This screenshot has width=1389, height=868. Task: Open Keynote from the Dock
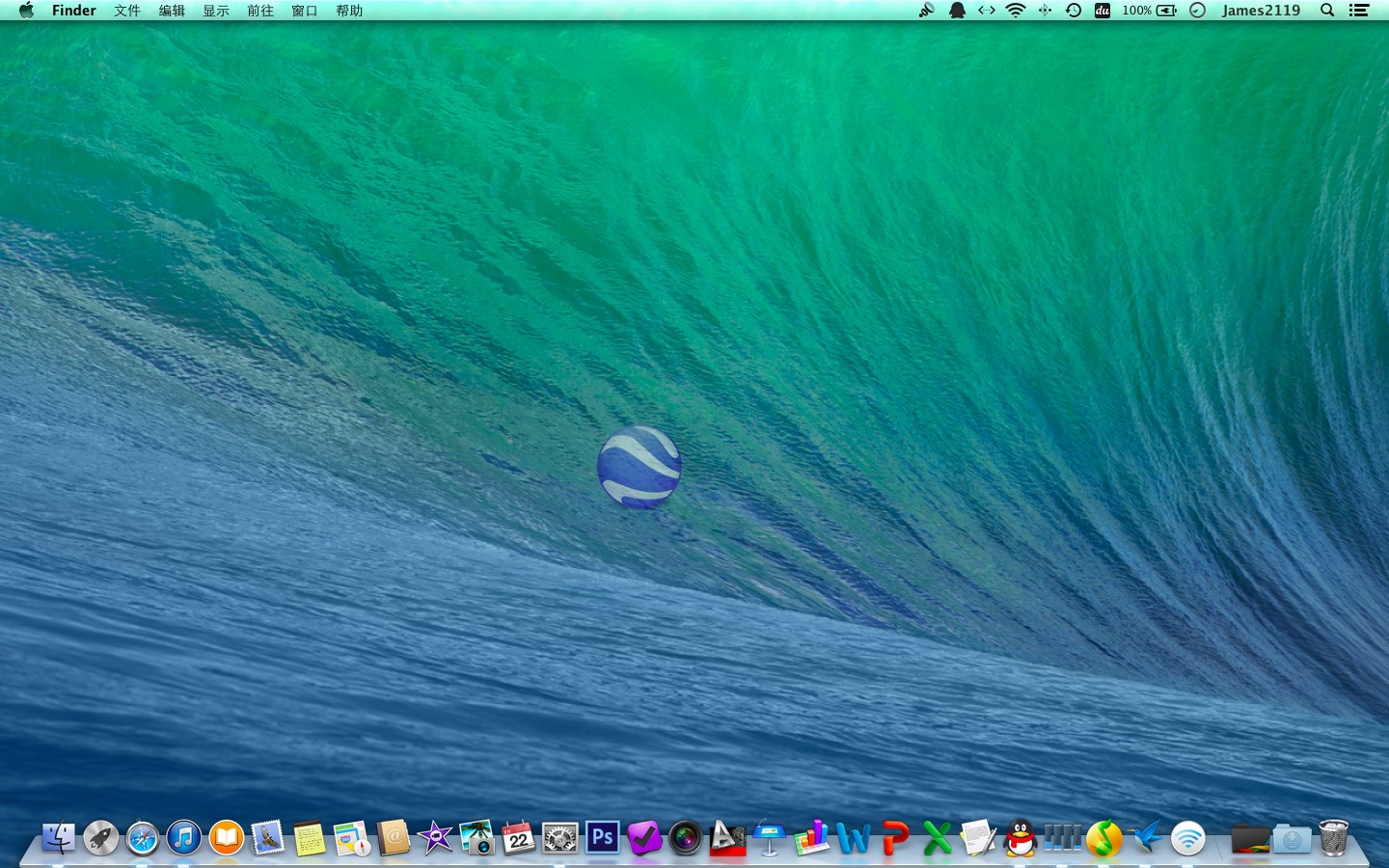(769, 837)
